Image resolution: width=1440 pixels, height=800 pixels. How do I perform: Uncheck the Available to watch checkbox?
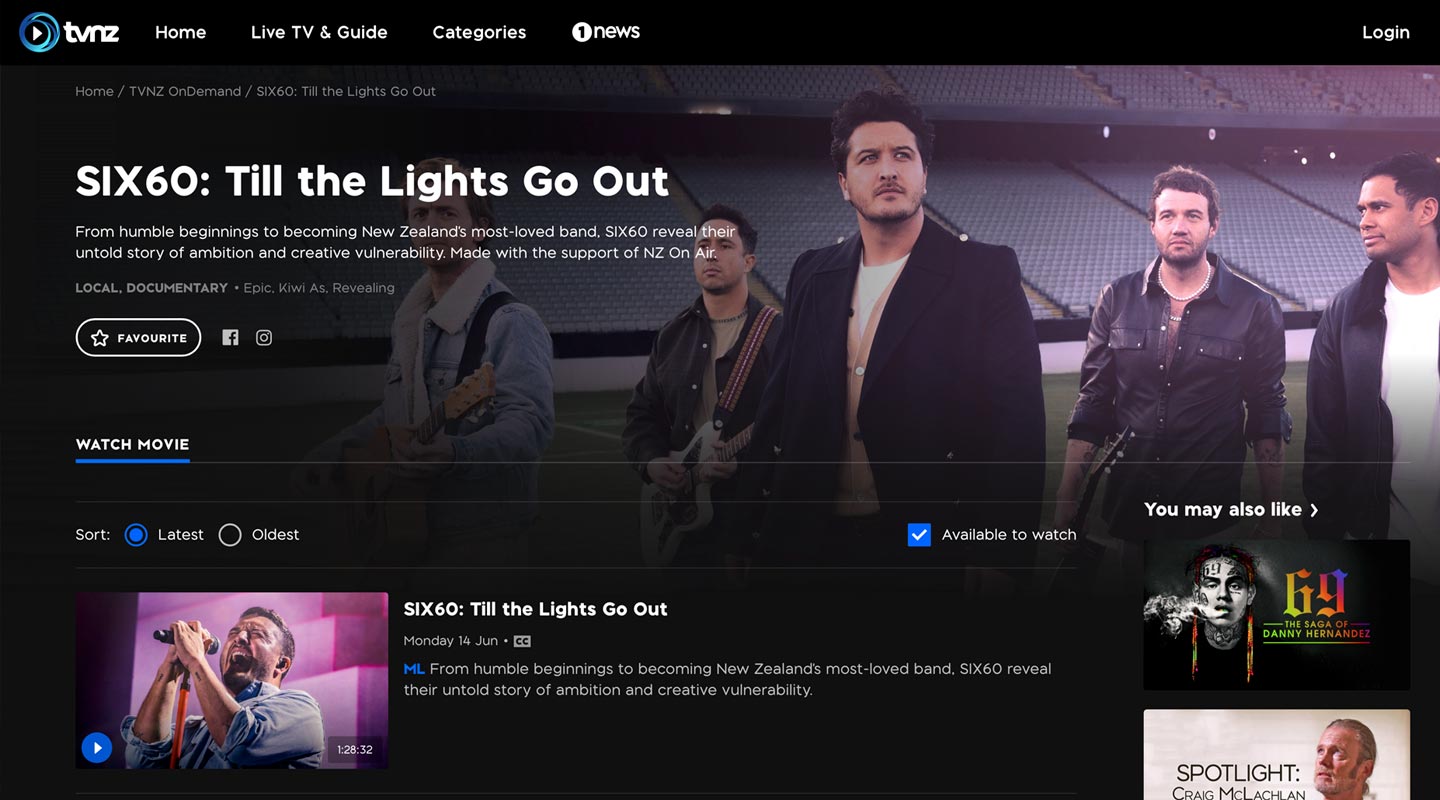919,535
